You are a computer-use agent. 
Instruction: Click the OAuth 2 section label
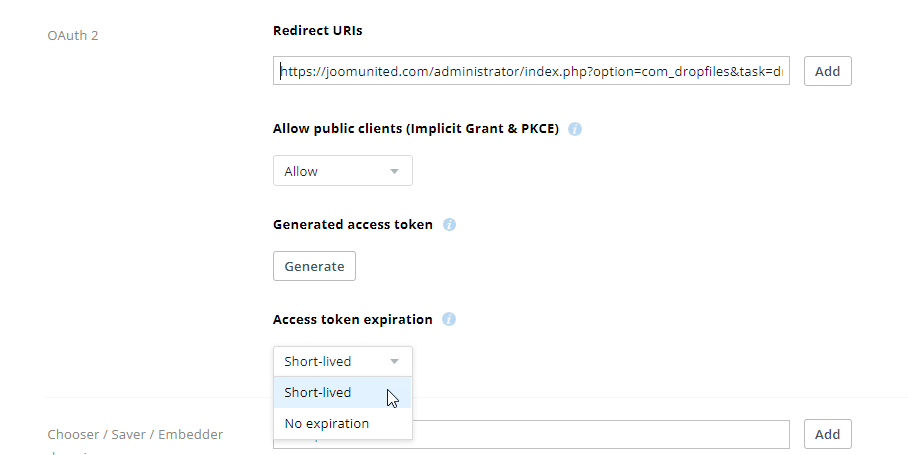(x=73, y=36)
